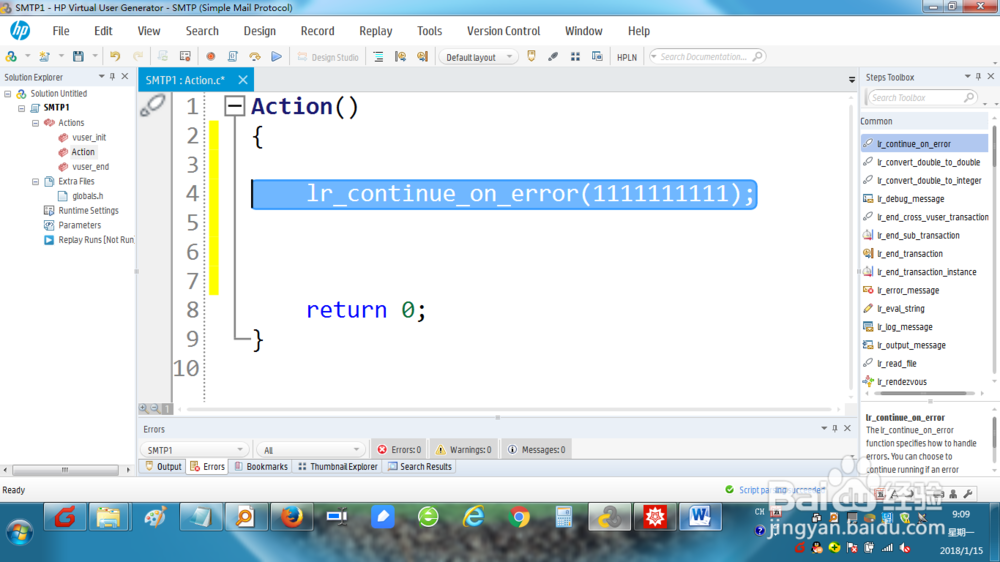This screenshot has width=1000, height=562.
Task: Select lr_error_message step in toolbox
Action: (908, 290)
